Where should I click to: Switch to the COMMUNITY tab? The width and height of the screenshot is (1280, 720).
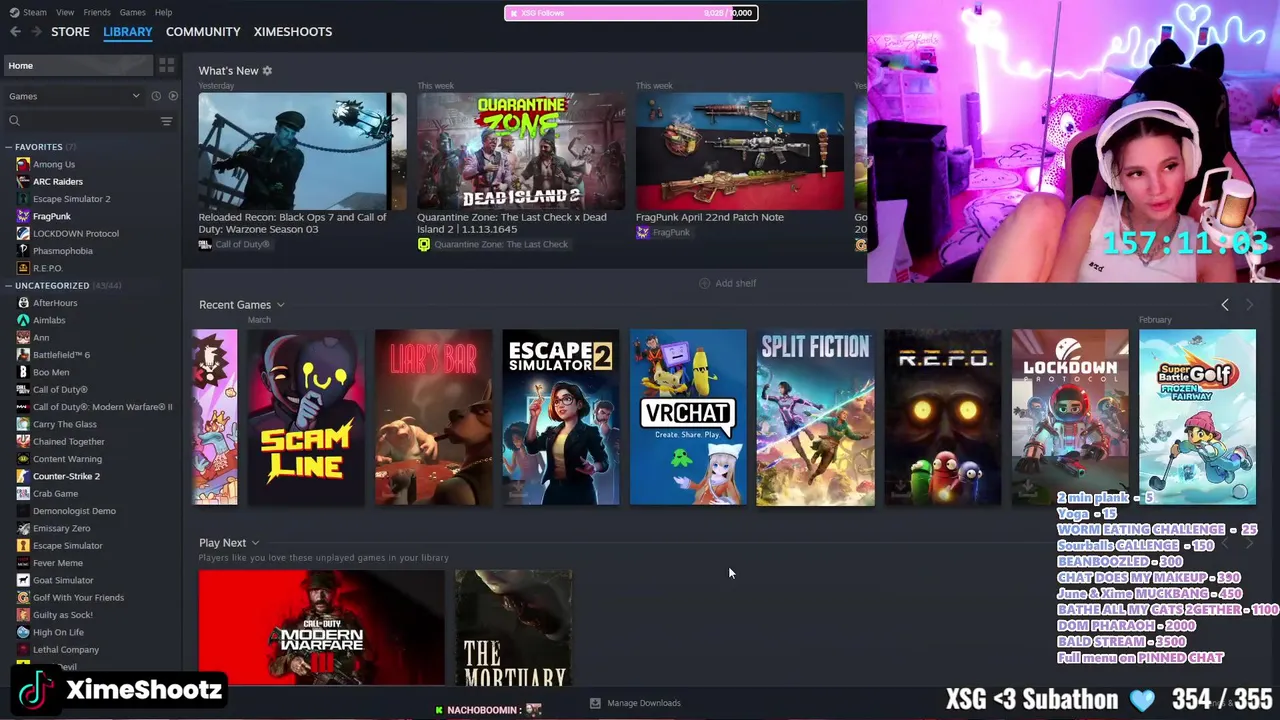(x=203, y=32)
